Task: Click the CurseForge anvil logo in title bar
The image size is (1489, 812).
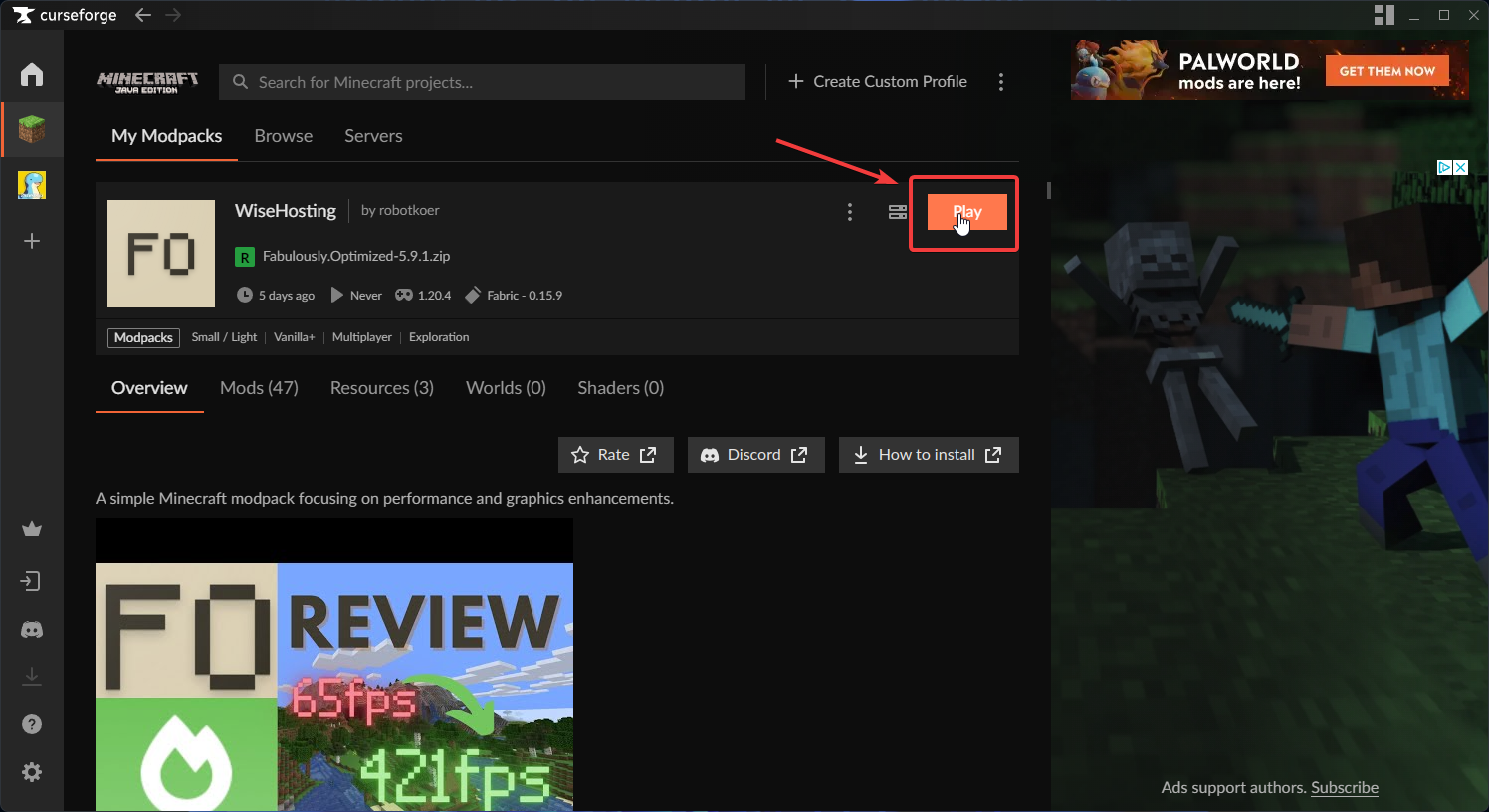Action: 23,15
